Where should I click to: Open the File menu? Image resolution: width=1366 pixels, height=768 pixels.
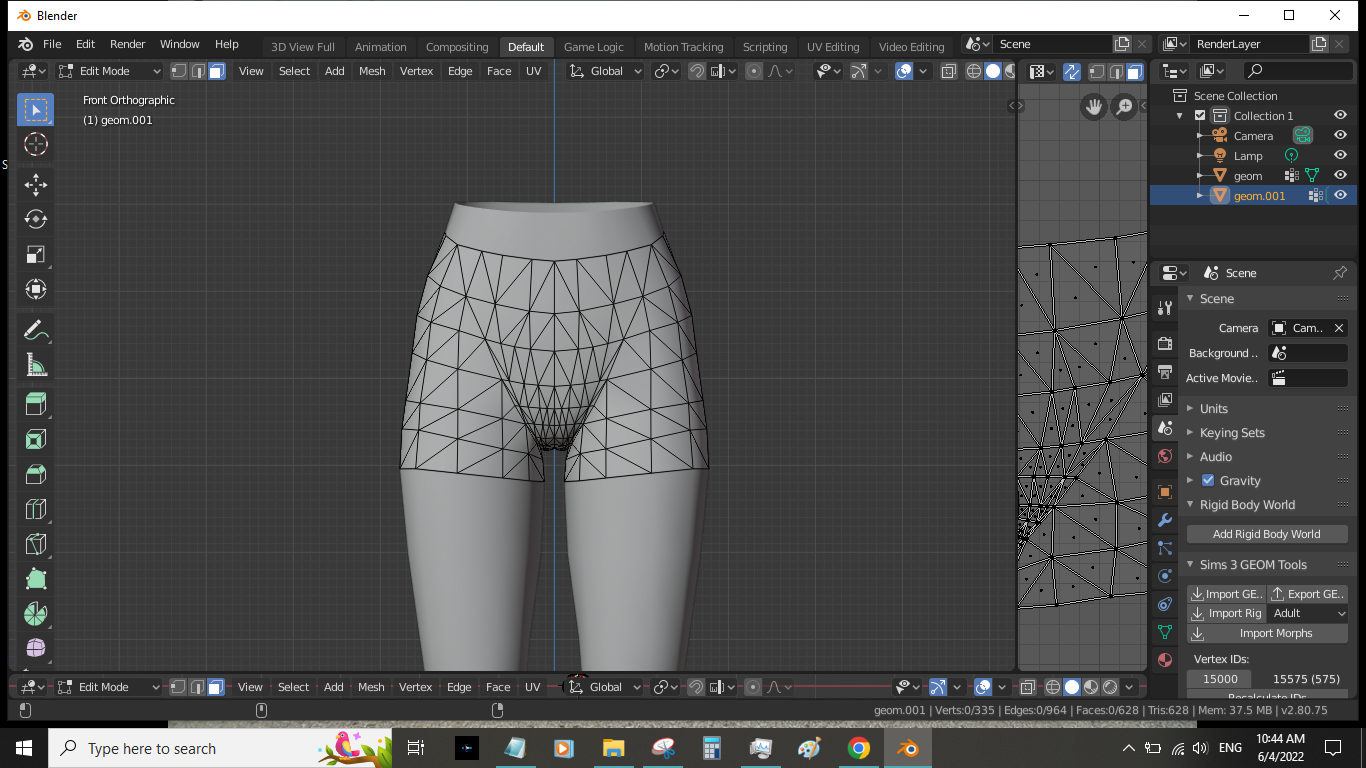52,44
